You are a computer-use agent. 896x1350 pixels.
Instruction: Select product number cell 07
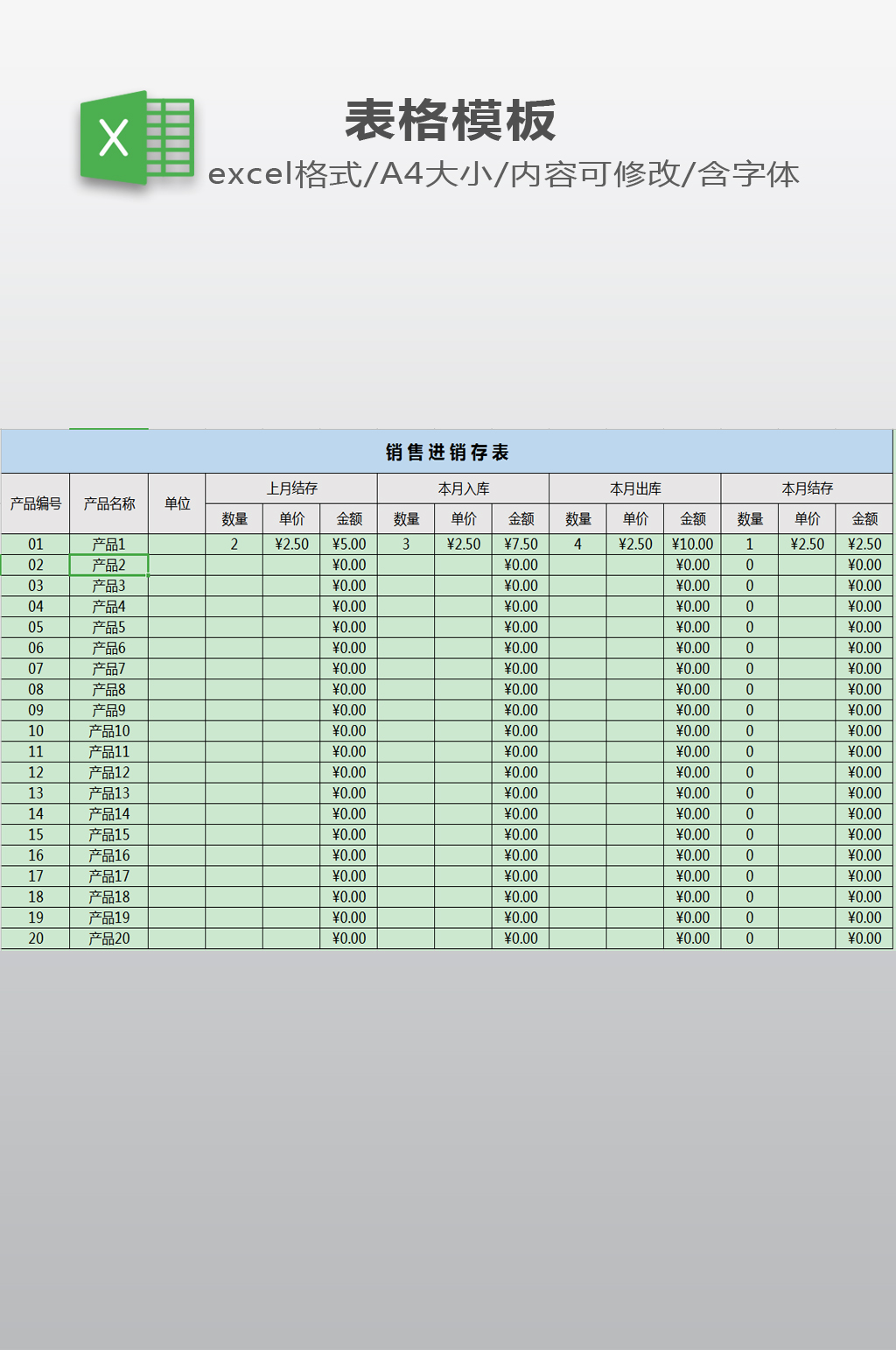36,669
